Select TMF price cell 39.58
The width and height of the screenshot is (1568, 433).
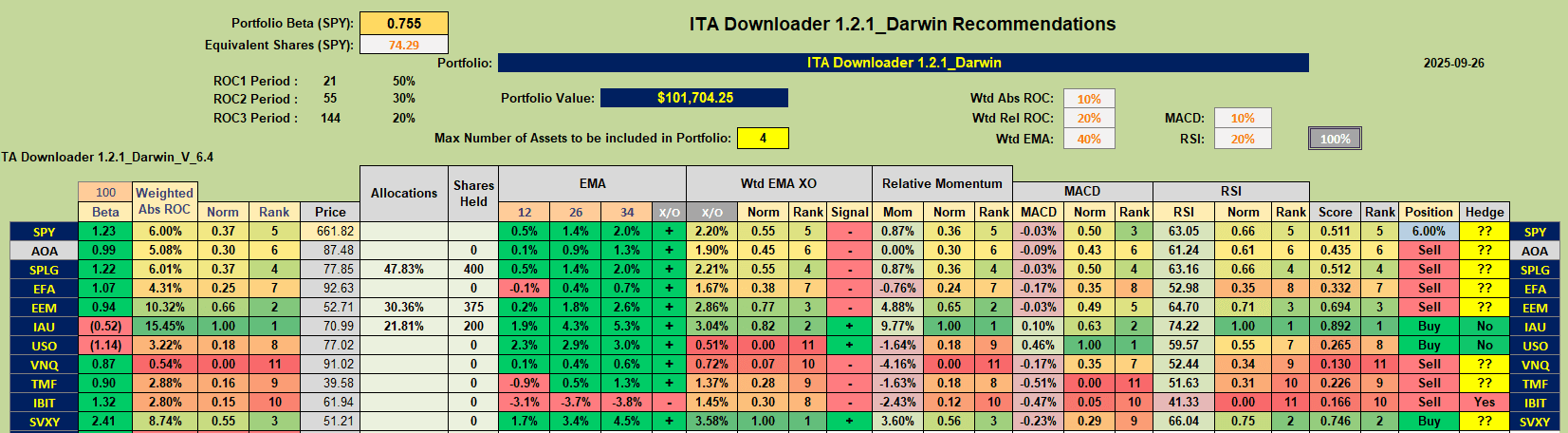[x=330, y=383]
